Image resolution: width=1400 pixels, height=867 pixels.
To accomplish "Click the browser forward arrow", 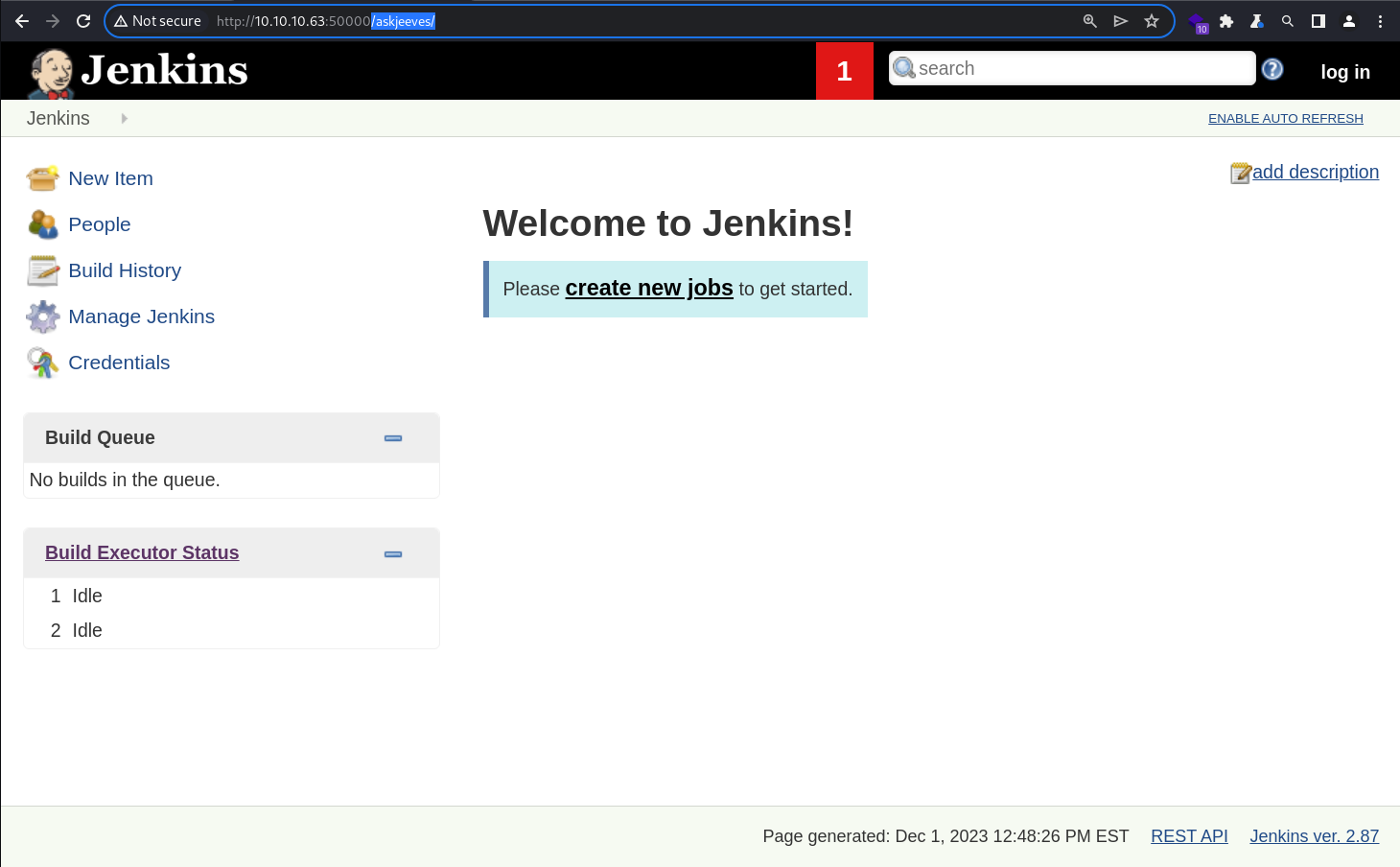I will click(53, 21).
